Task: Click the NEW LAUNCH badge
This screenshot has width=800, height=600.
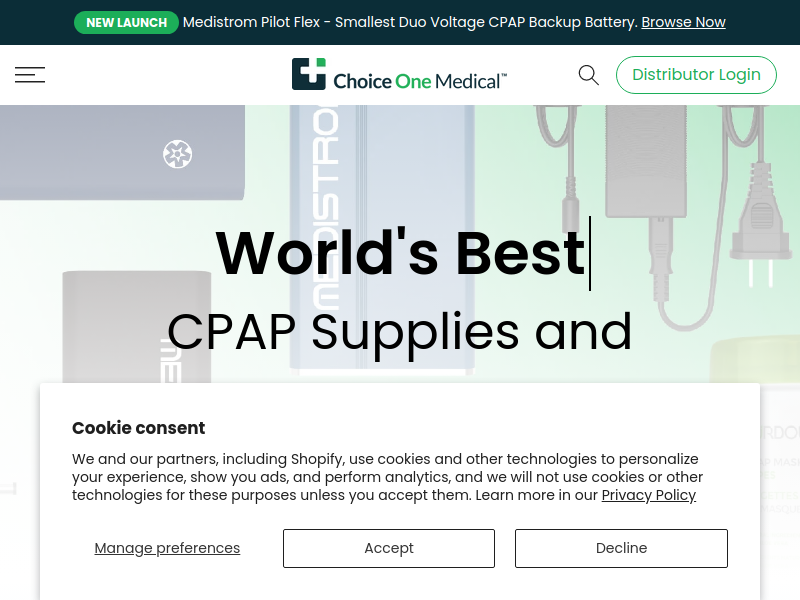Action: [x=126, y=22]
